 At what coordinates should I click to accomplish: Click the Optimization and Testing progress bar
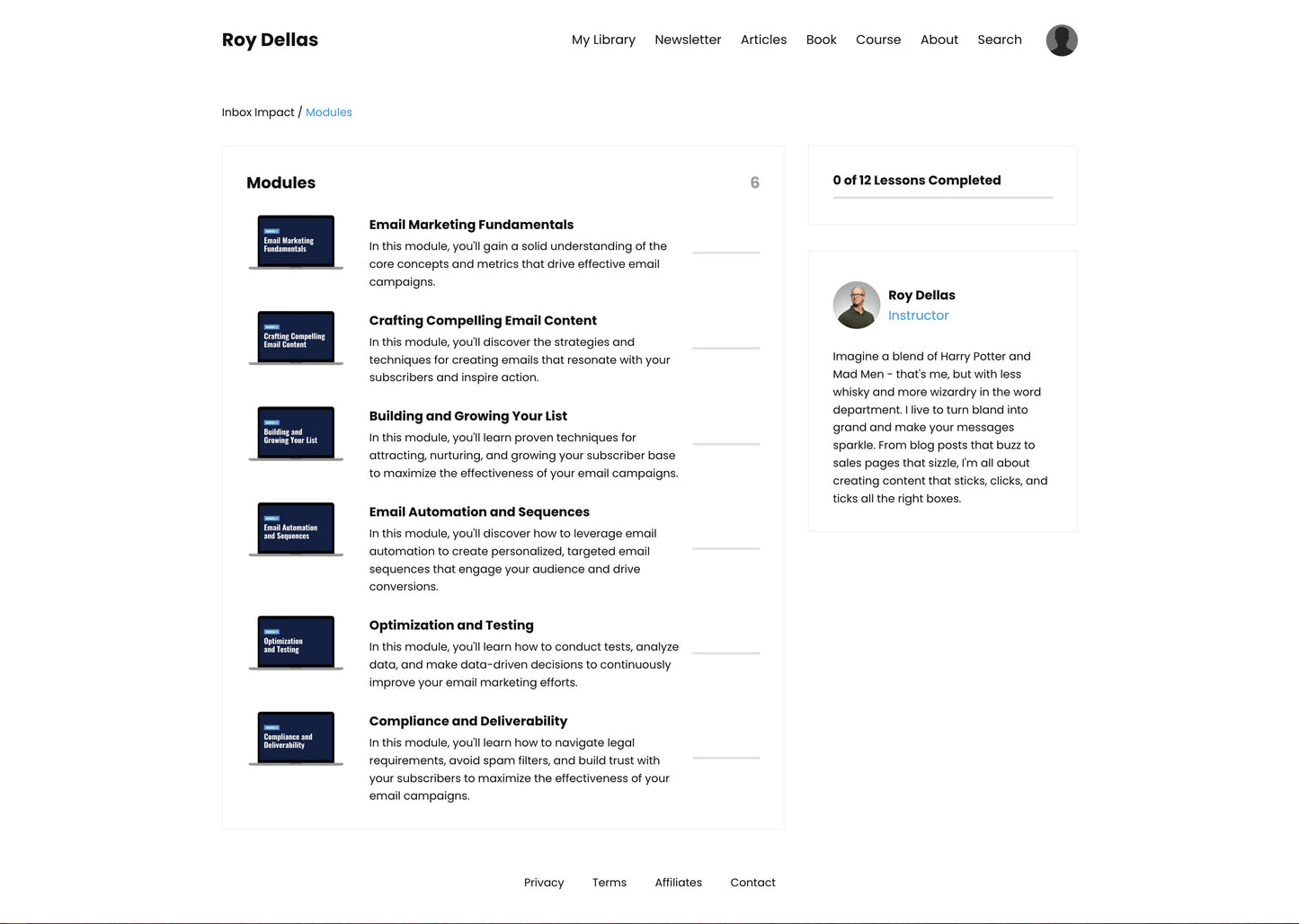[x=725, y=653]
